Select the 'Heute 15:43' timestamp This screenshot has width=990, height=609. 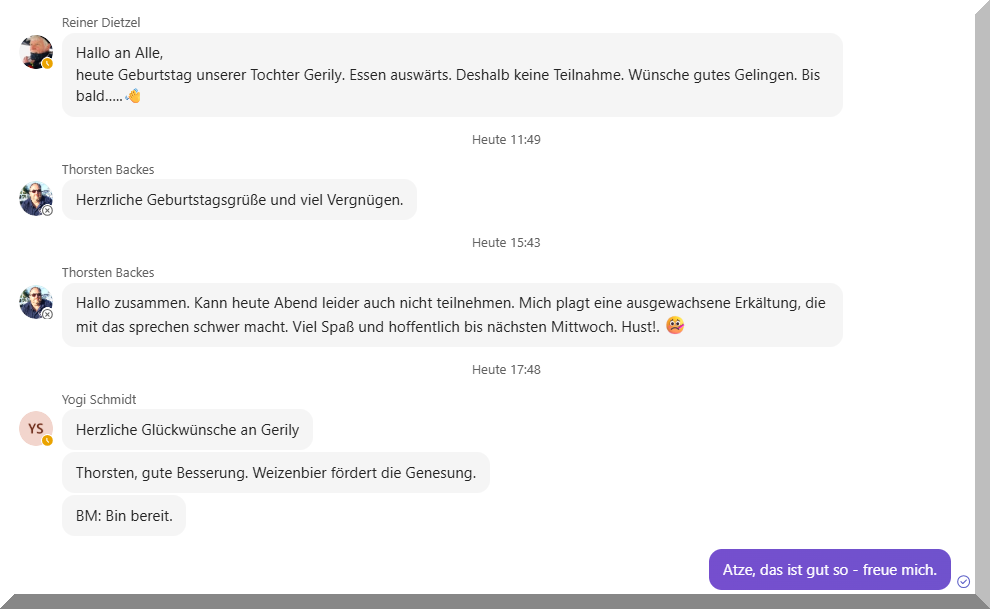506,243
